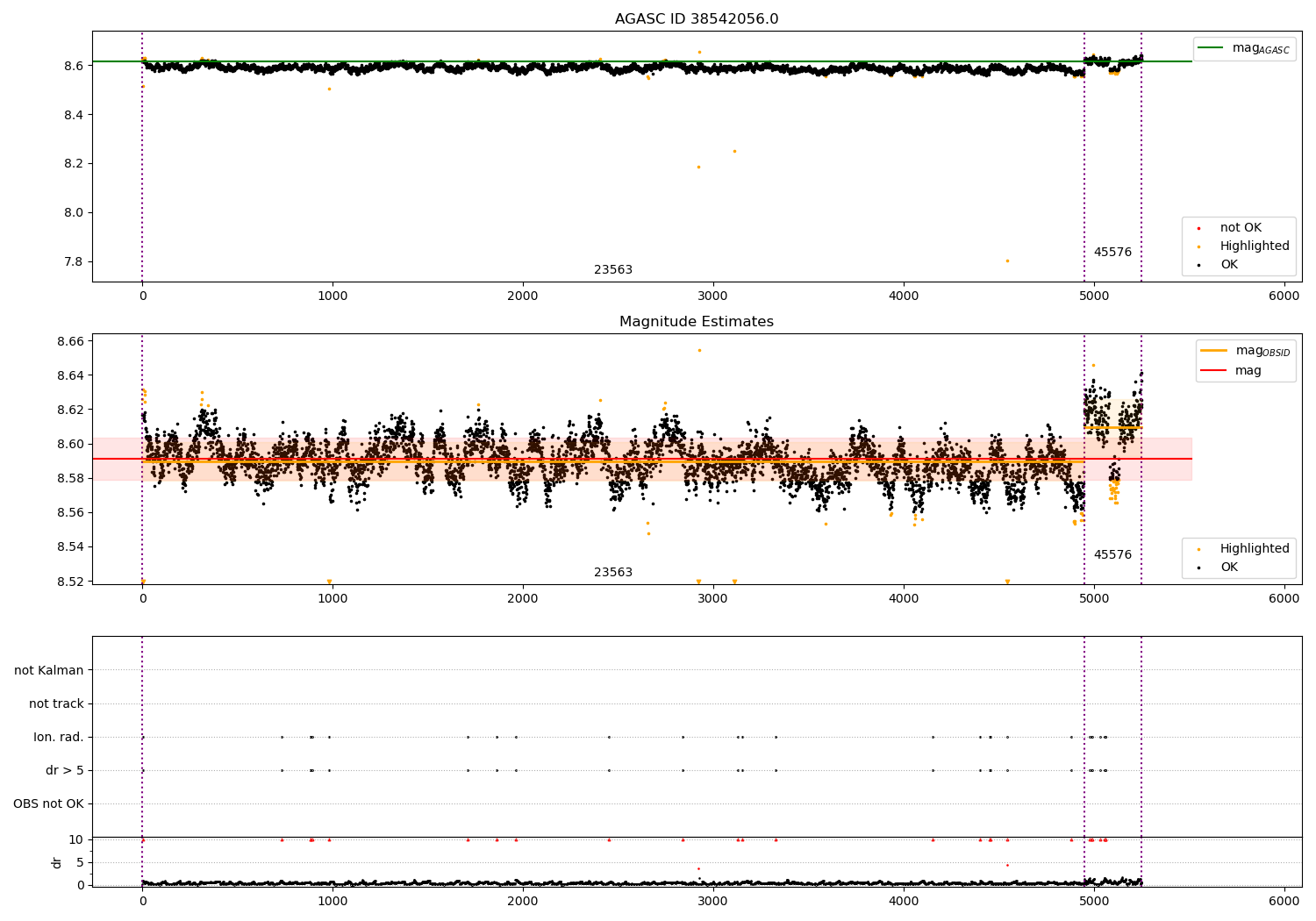
Task: Click the 8.54 y-axis tick label
Action: tap(69, 546)
